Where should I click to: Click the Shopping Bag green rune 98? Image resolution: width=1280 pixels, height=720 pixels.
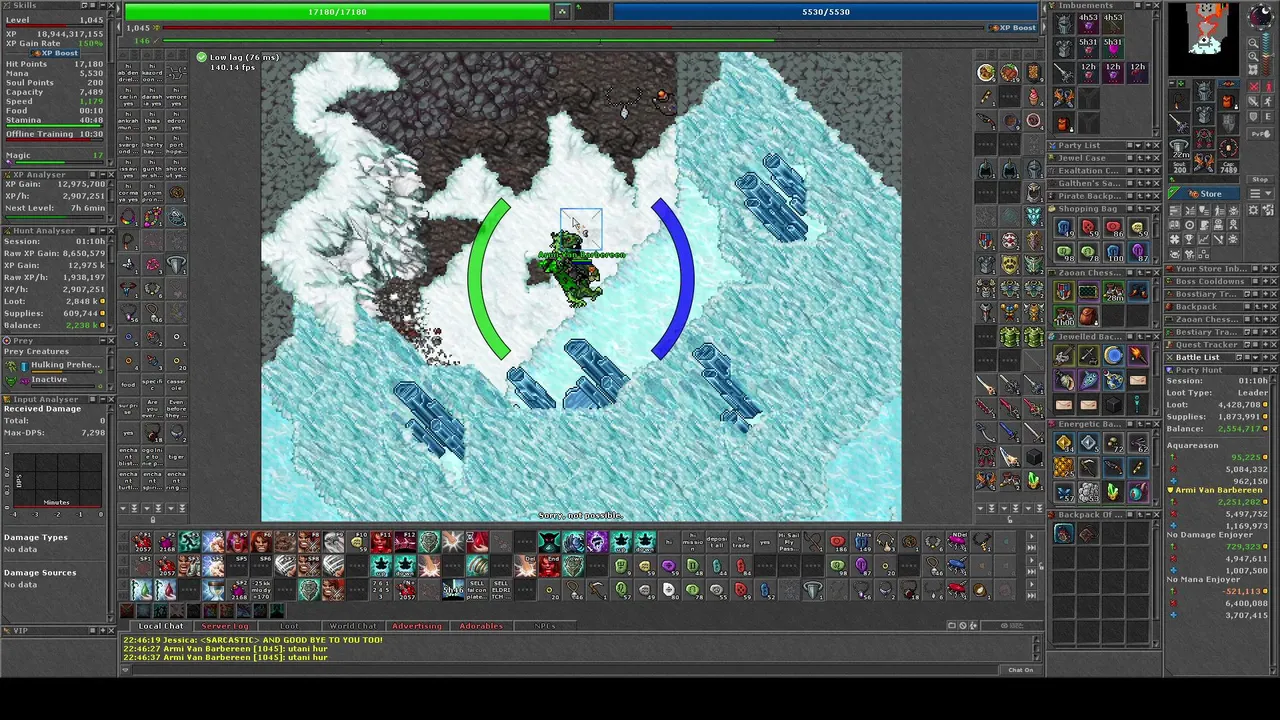point(1064,252)
